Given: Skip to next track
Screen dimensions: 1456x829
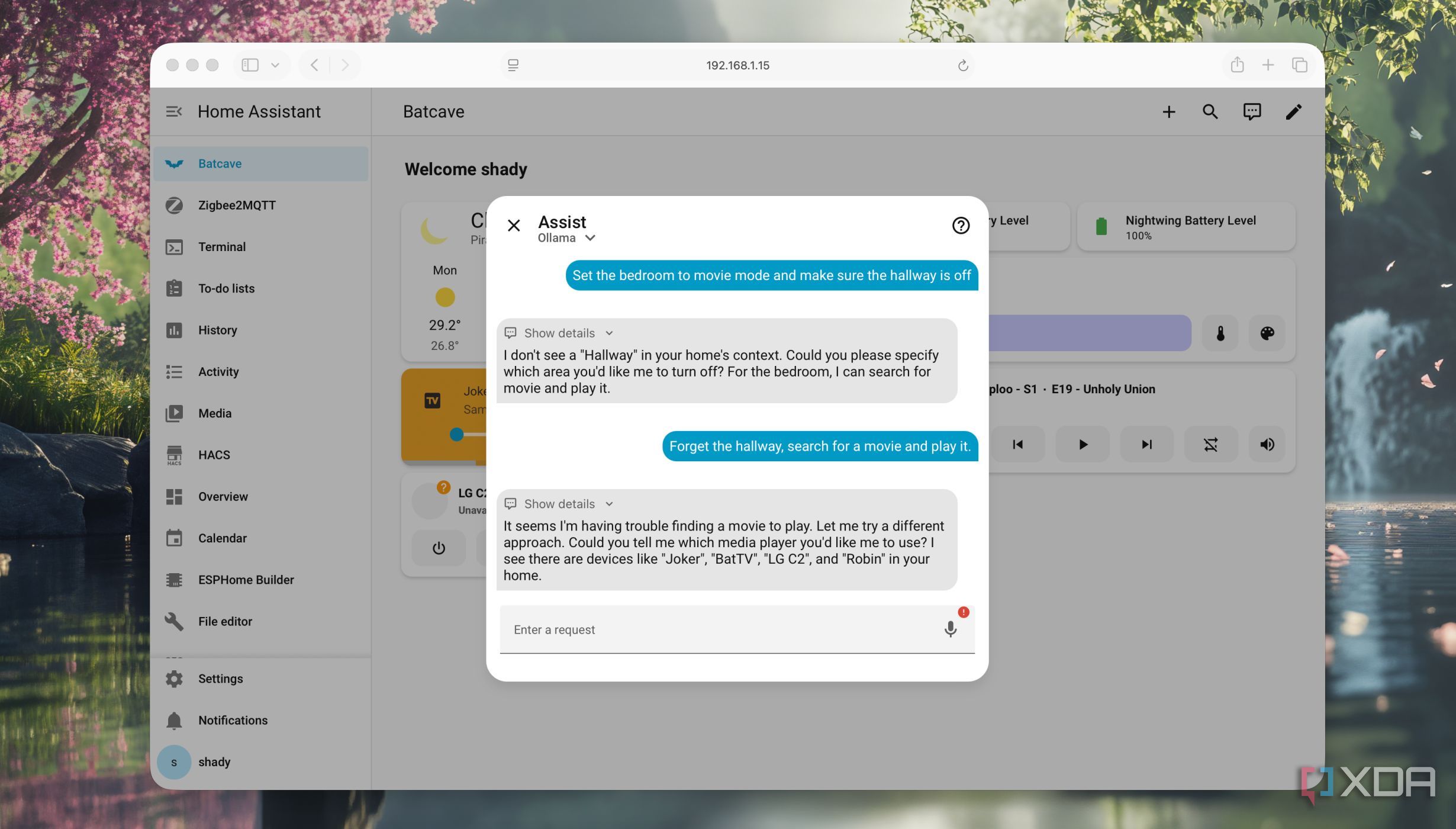Looking at the screenshot, I should [x=1146, y=444].
